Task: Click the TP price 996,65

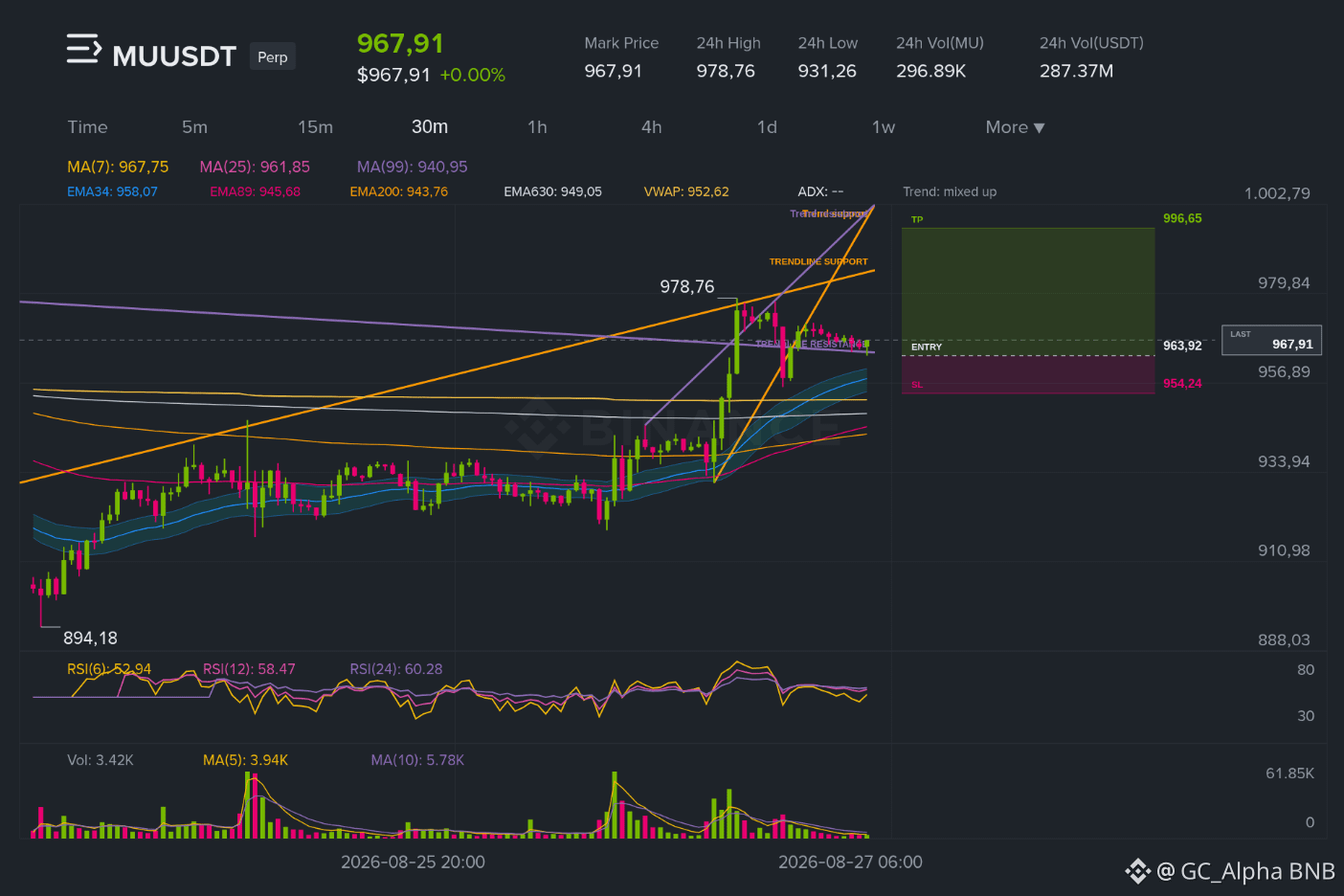Action: (x=1182, y=218)
